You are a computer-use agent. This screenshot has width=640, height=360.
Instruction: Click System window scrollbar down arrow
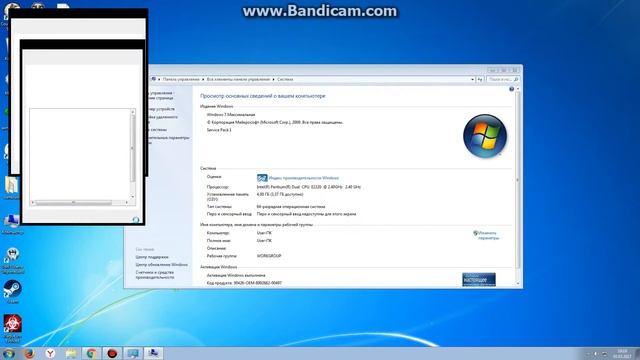(x=518, y=283)
